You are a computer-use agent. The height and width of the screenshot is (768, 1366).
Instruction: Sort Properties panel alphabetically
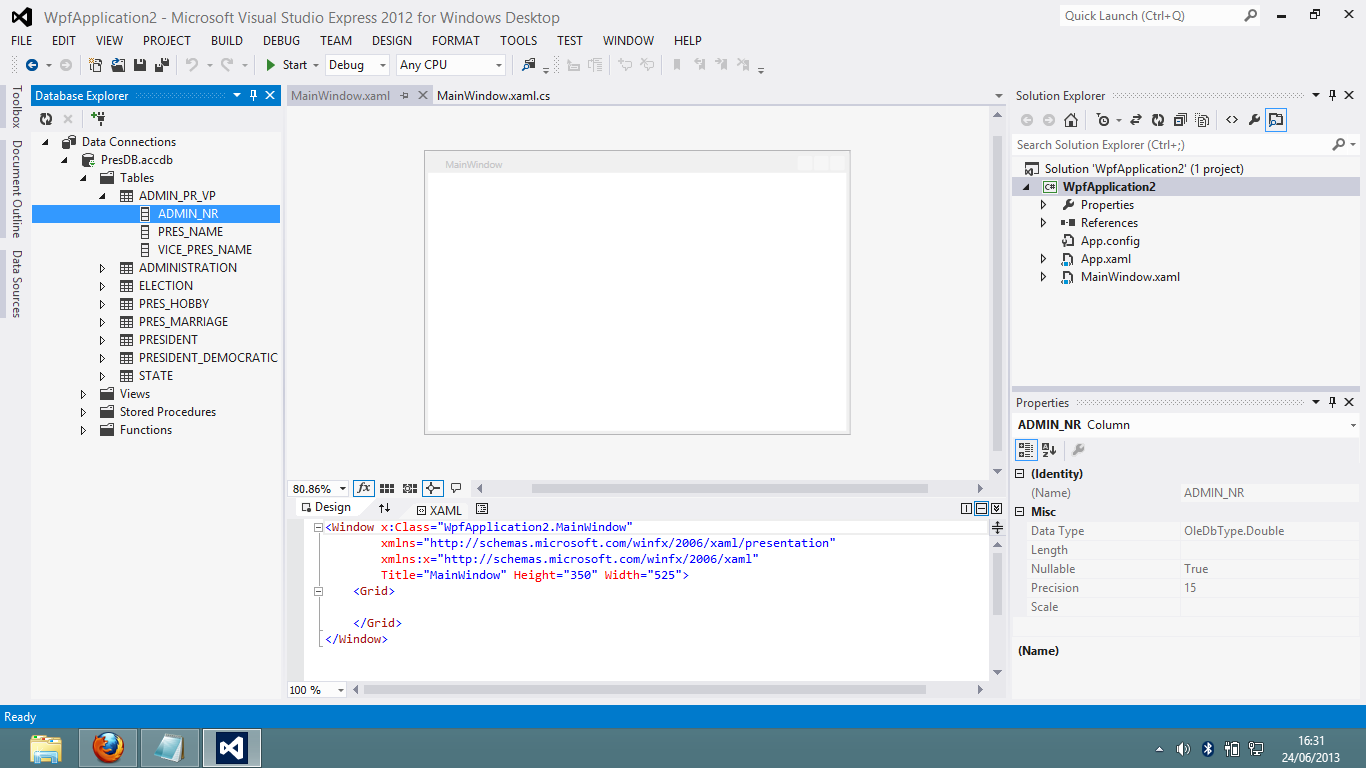coord(1046,449)
